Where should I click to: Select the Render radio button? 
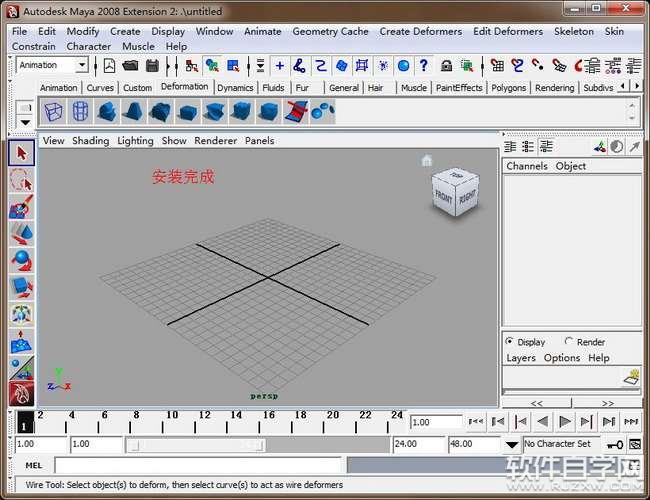(568, 341)
